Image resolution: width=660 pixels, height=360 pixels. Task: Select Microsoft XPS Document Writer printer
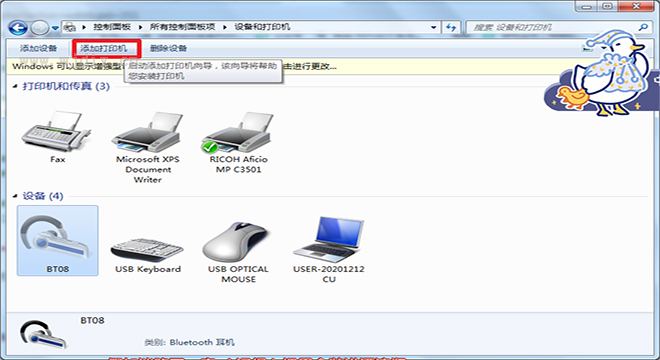(147, 132)
